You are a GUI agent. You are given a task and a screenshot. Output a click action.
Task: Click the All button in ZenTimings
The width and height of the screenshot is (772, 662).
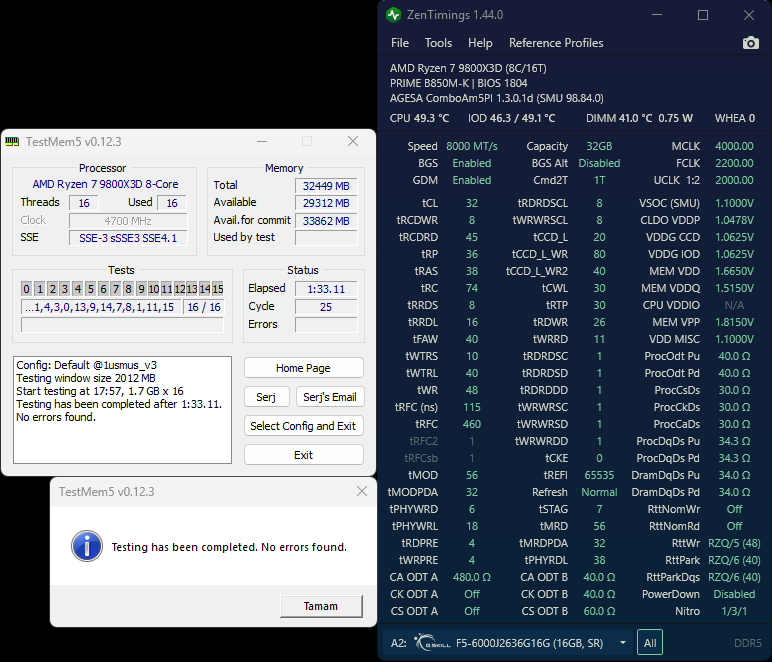click(650, 642)
